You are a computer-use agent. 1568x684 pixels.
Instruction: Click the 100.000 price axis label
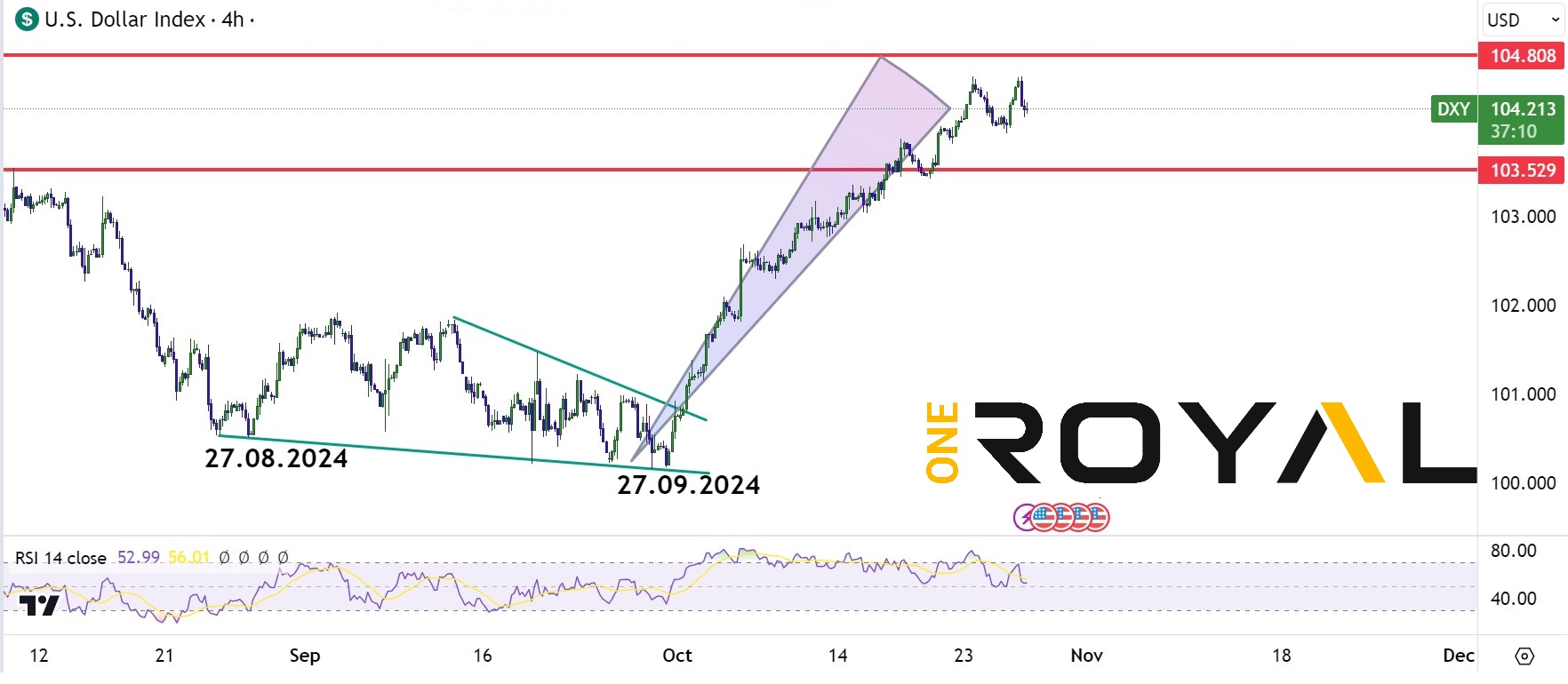click(x=1523, y=483)
